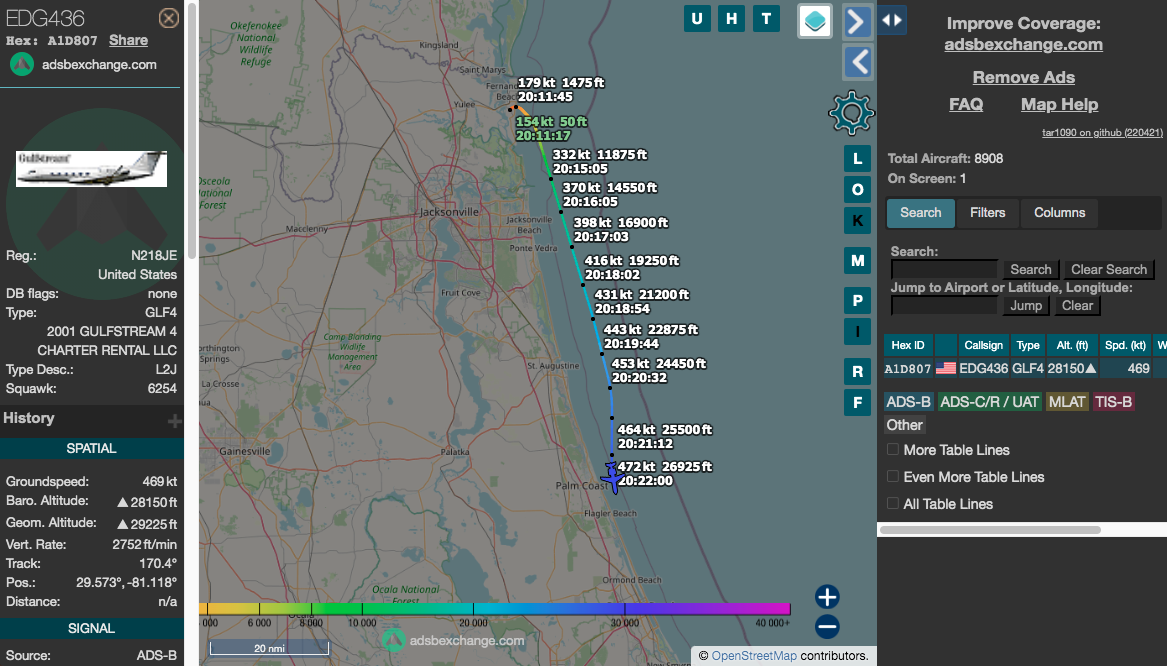Click the U map toggle button
The width and height of the screenshot is (1167, 666).
[697, 19]
